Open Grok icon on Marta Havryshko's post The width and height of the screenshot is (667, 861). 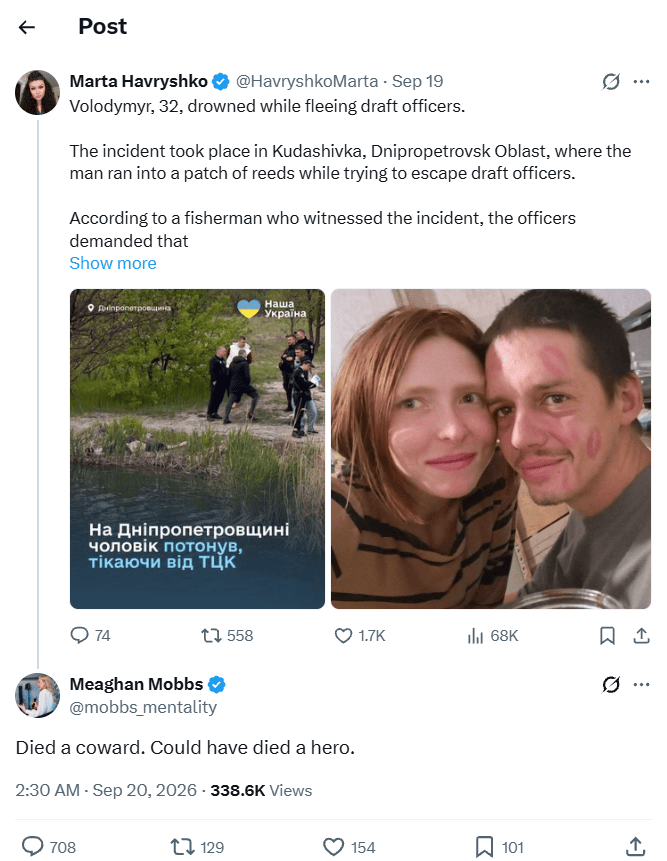pyautogui.click(x=610, y=81)
